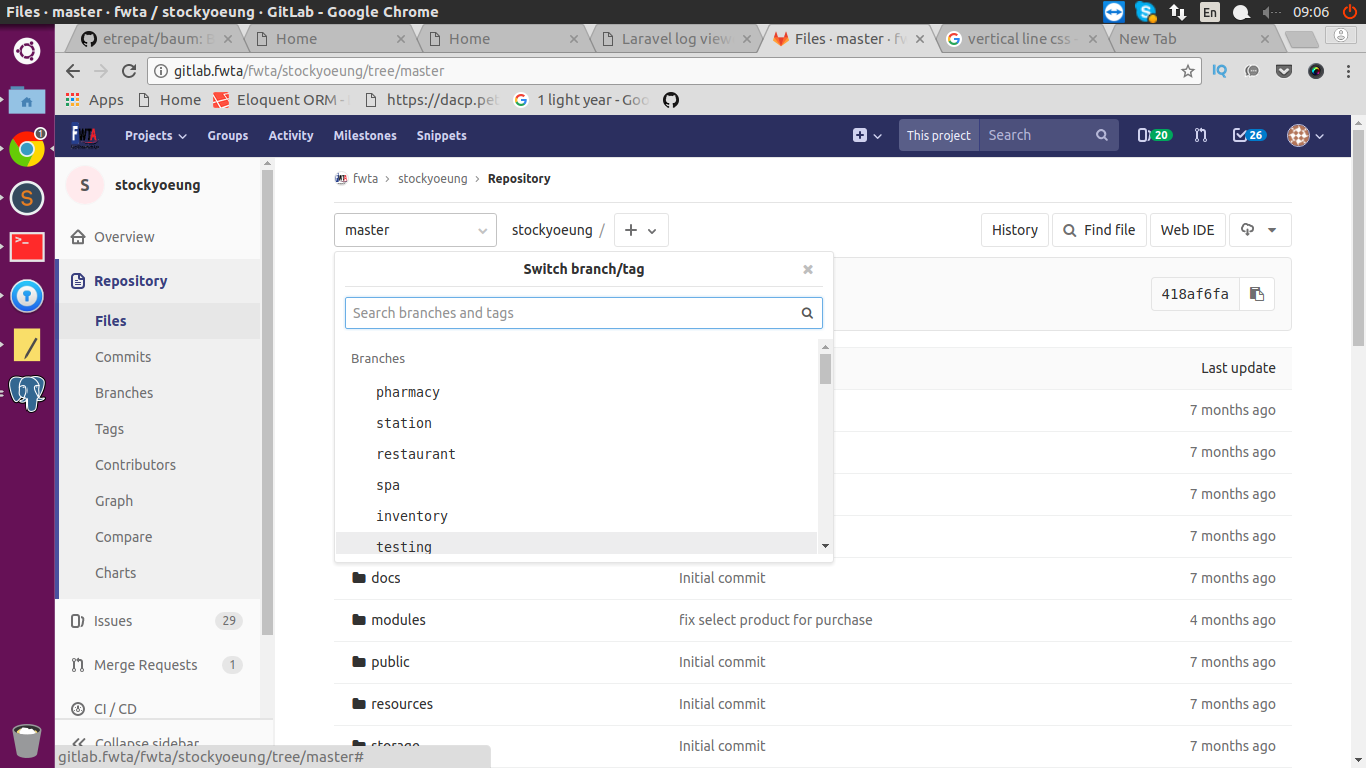
Task: Copy commit SHA to clipboard
Action: point(1257,294)
